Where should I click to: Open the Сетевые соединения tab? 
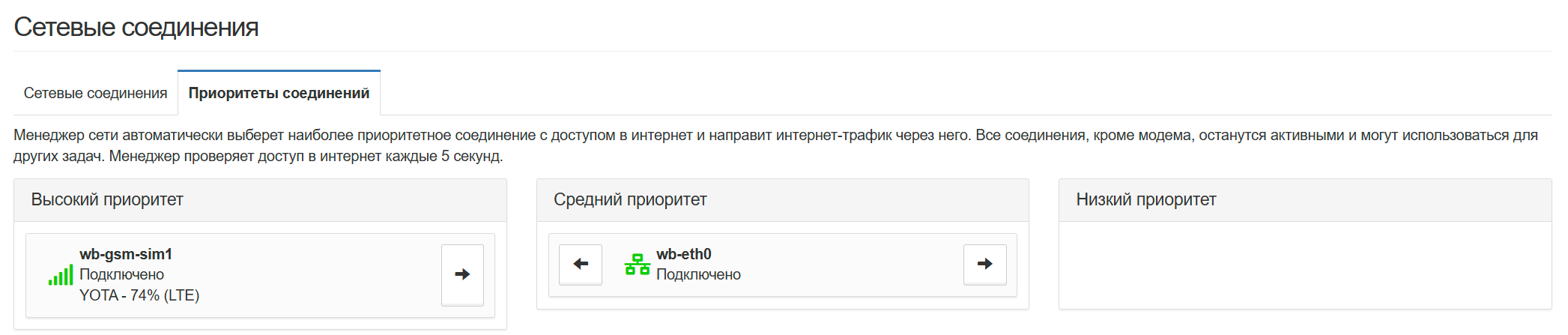[x=95, y=93]
